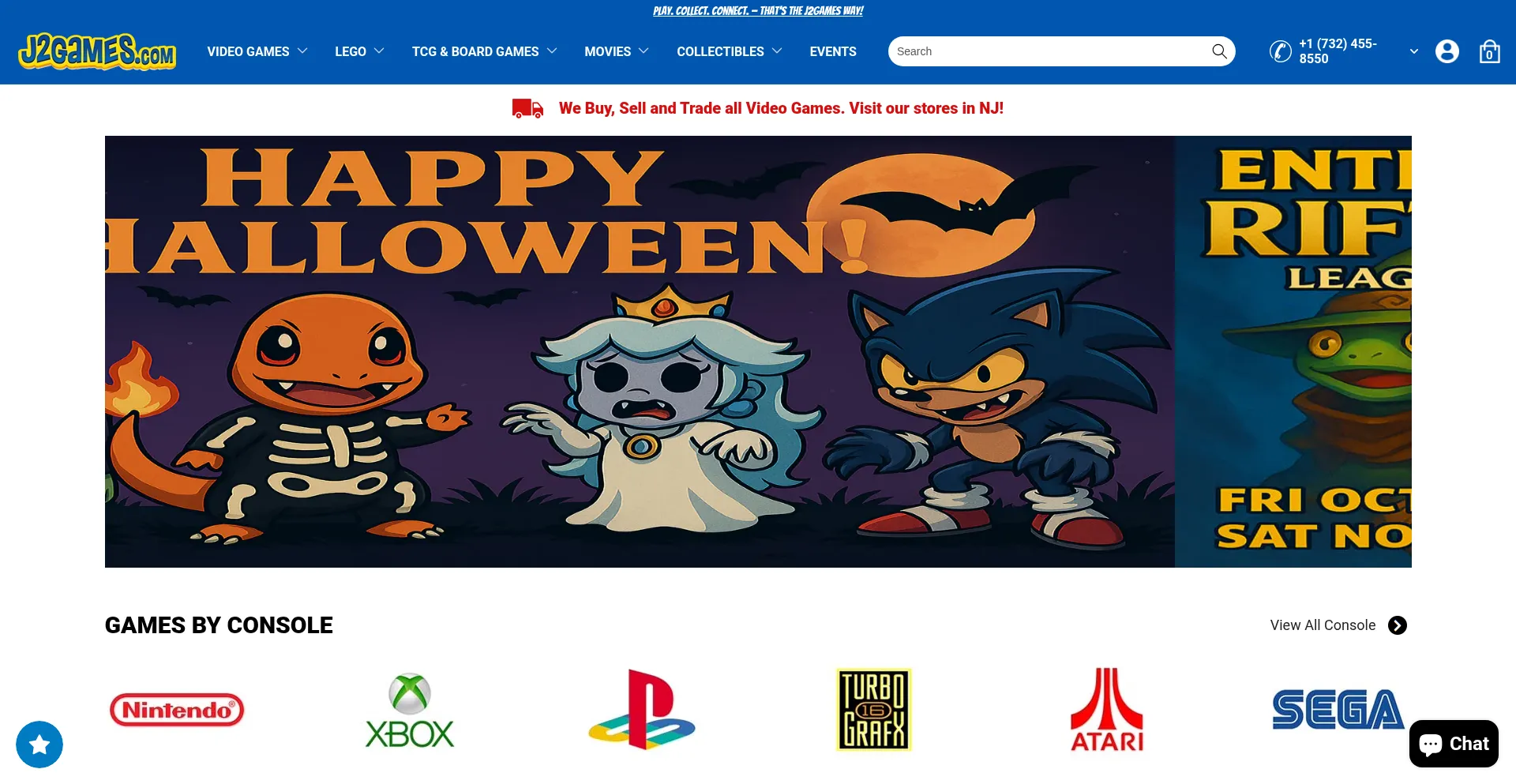
Task: Open the Enter the Rift league banner slide
Action: coord(1293,351)
